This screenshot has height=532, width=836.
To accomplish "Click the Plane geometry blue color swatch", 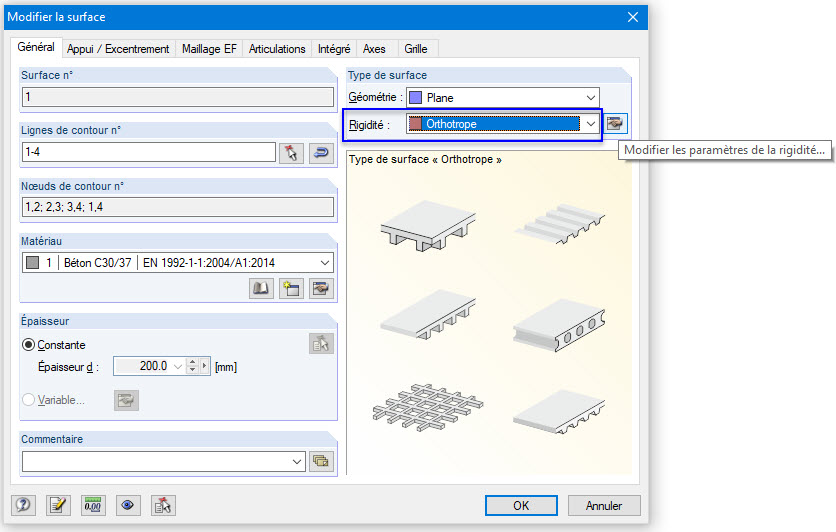I will click(x=415, y=98).
